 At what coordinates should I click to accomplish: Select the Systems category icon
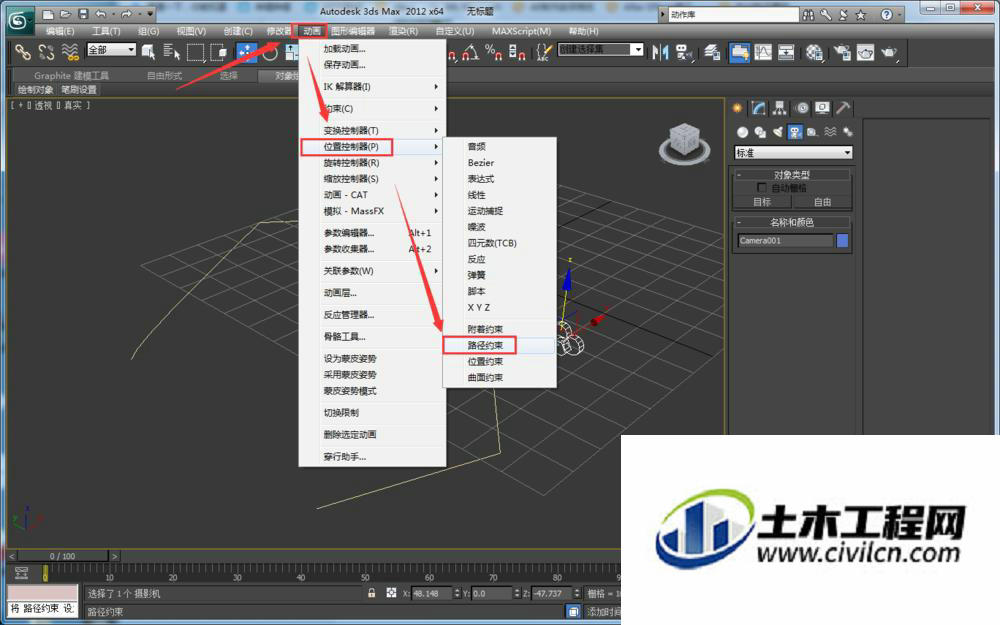click(848, 132)
